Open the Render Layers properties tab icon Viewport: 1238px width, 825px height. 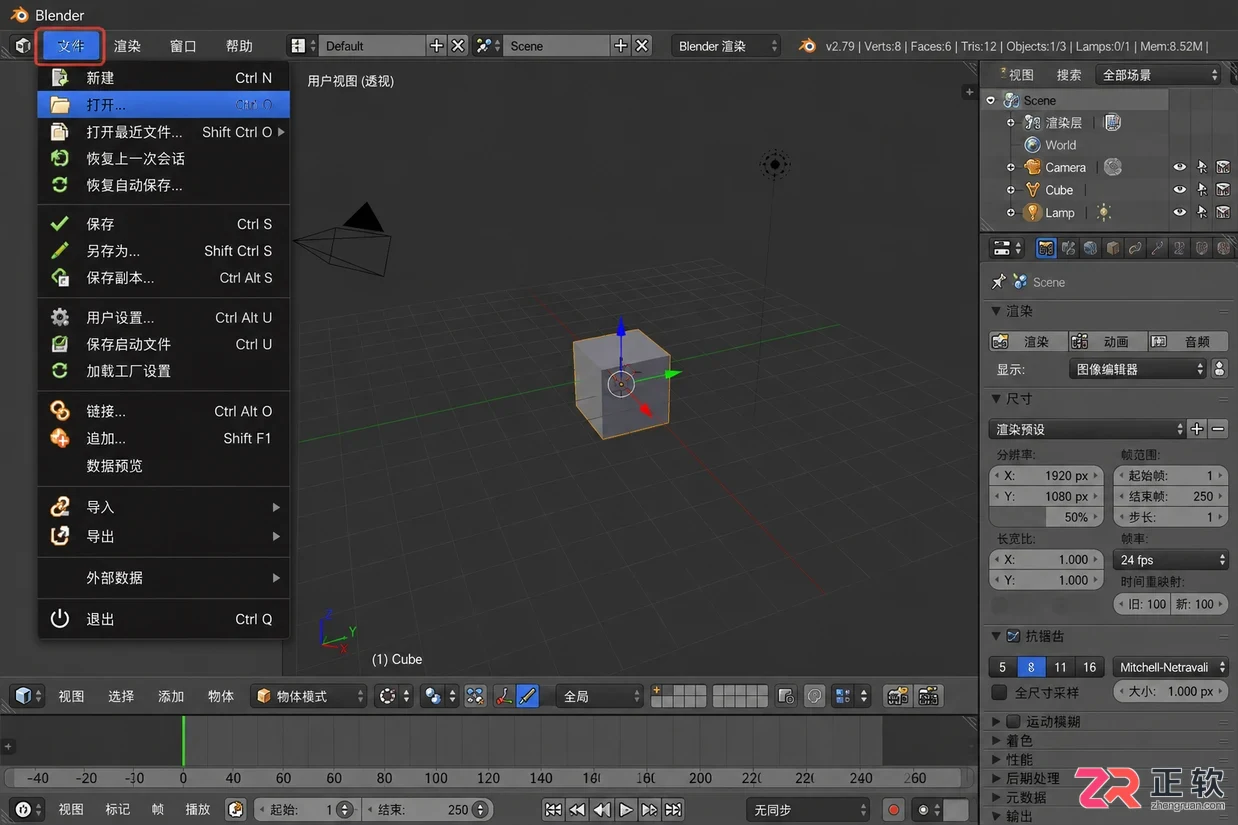pyautogui.click(x=1069, y=248)
